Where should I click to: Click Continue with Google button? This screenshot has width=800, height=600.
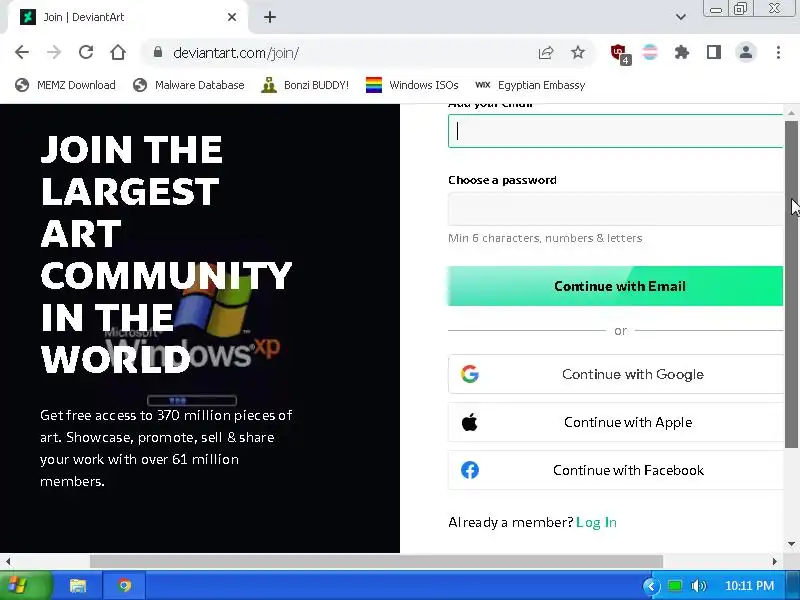coord(615,374)
